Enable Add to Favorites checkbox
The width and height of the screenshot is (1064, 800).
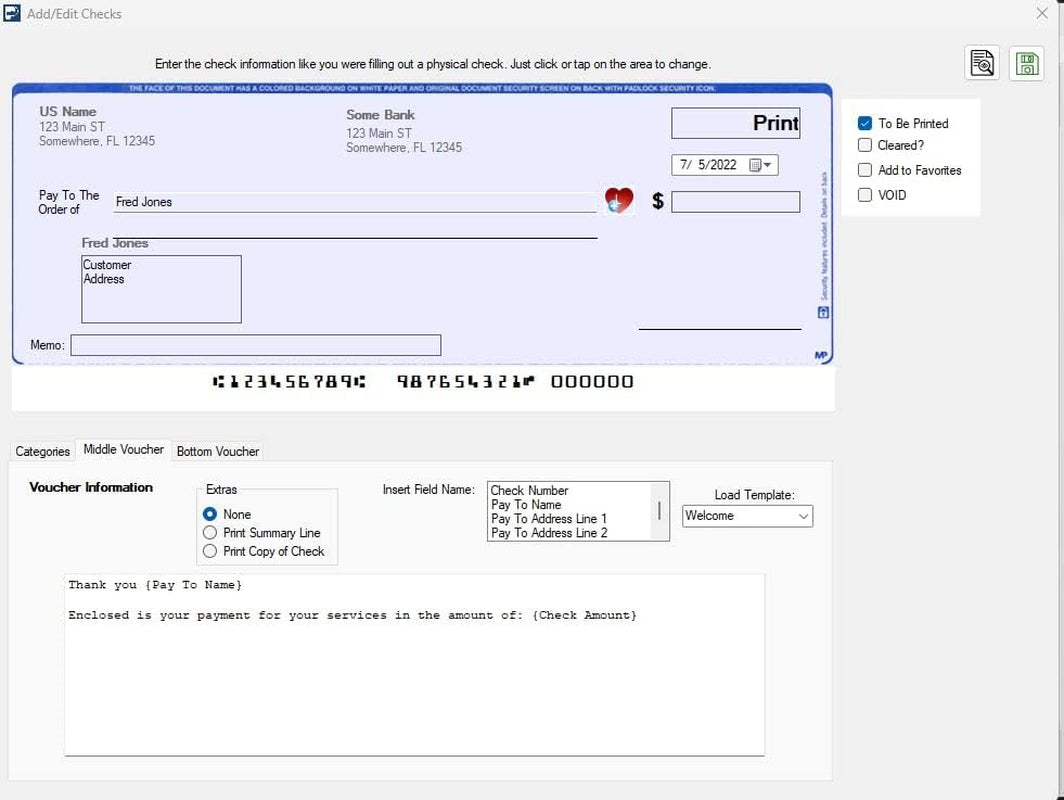(864, 170)
